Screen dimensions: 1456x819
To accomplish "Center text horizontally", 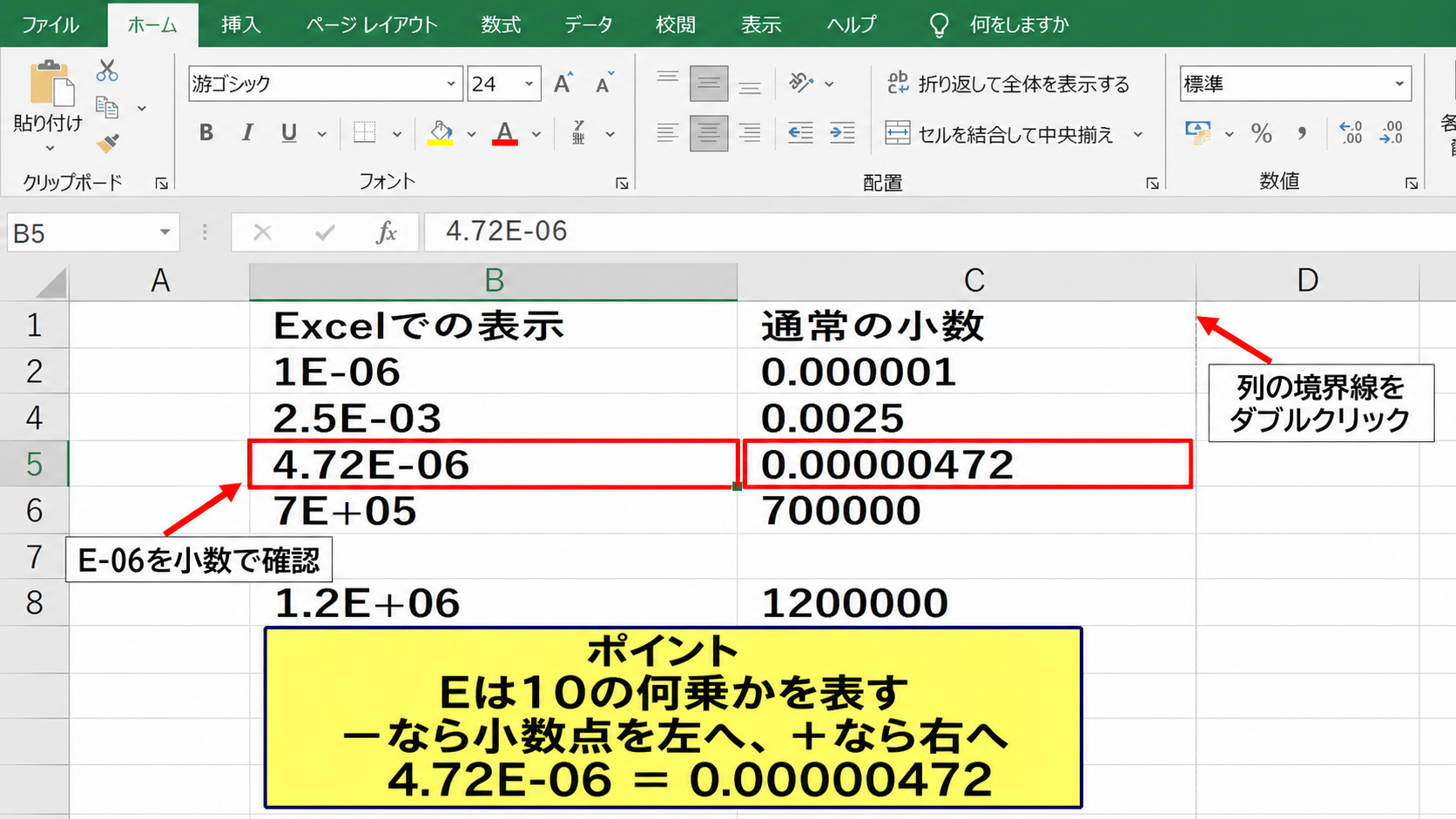I will 709,133.
